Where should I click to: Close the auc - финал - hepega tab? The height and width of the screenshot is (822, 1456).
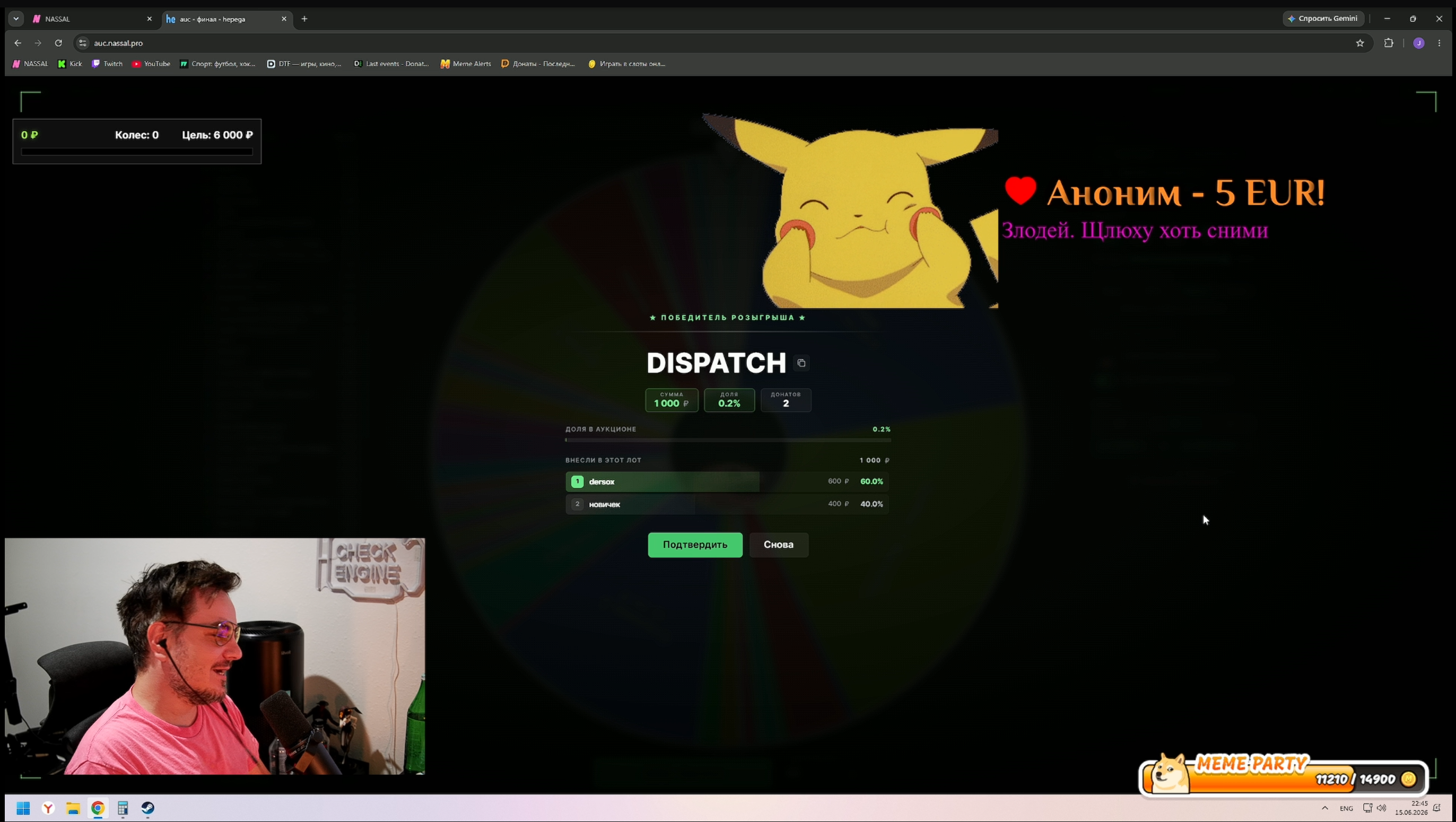click(284, 19)
